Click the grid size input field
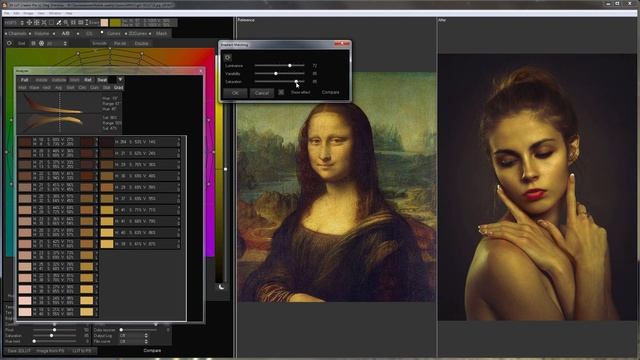This screenshot has width=640, height=360. 54,43
